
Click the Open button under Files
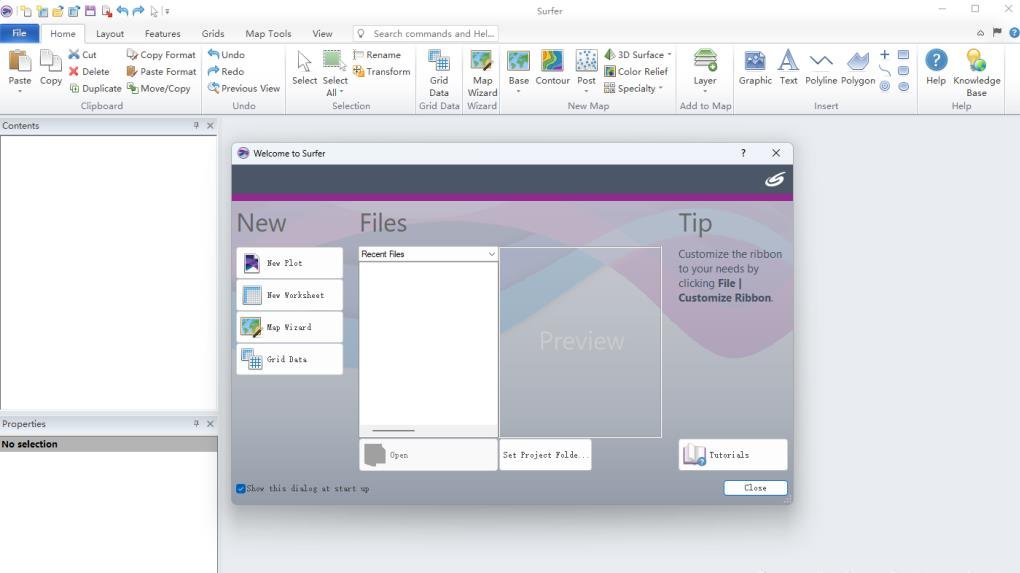tap(428, 455)
